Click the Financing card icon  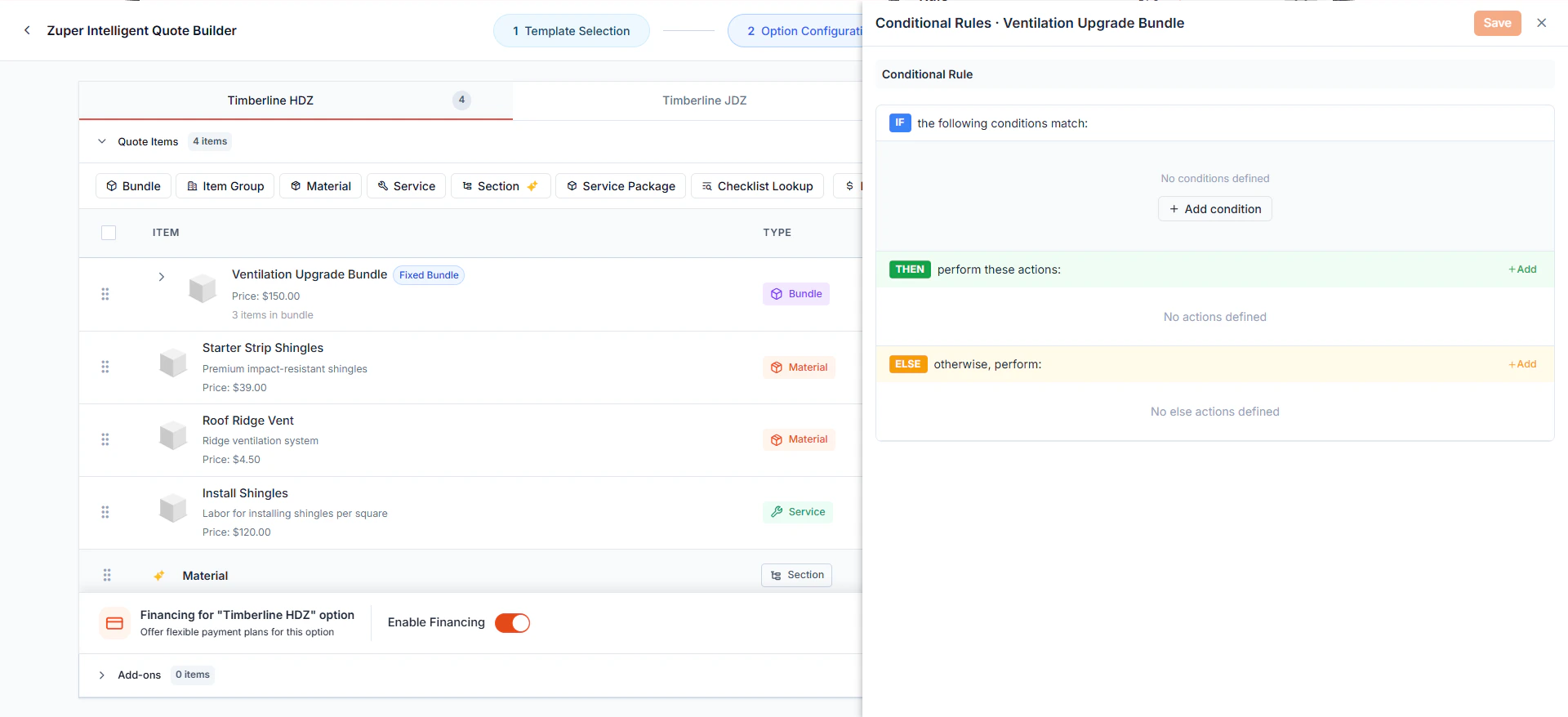(x=115, y=623)
